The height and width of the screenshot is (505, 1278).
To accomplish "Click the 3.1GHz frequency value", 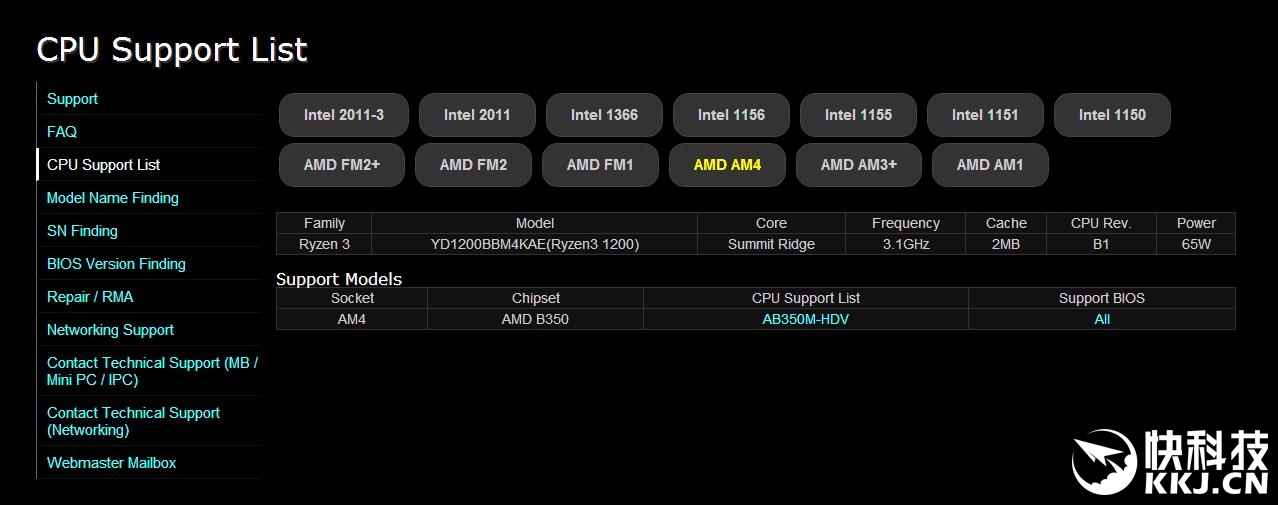I will [x=905, y=244].
